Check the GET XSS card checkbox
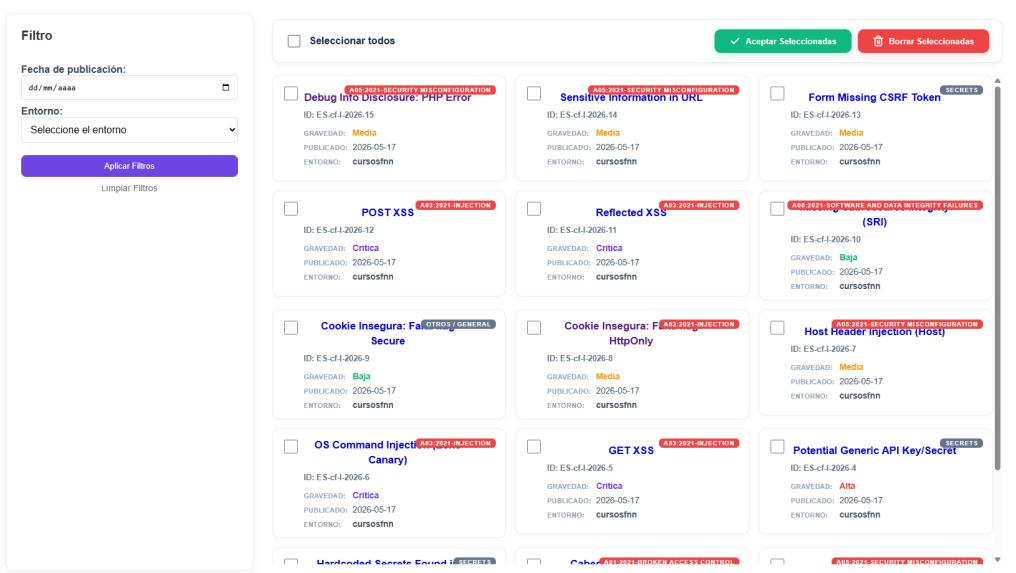 click(x=534, y=447)
